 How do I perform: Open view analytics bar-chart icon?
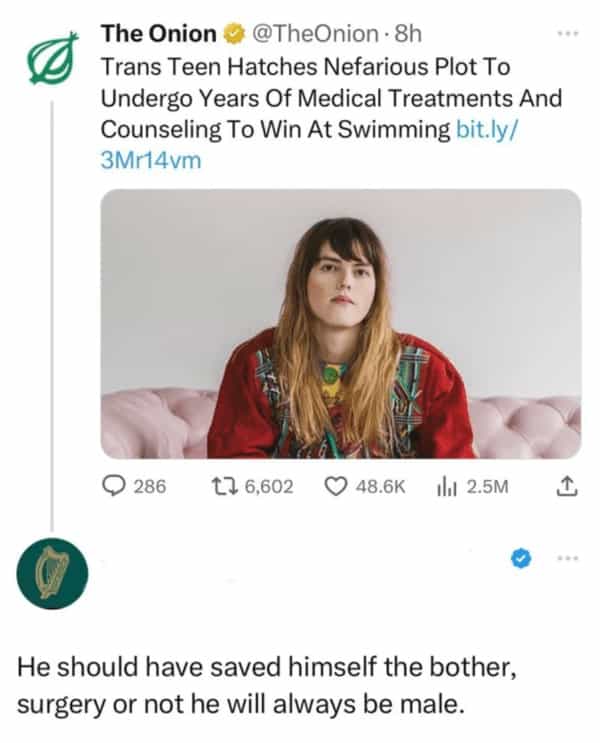coord(444,487)
